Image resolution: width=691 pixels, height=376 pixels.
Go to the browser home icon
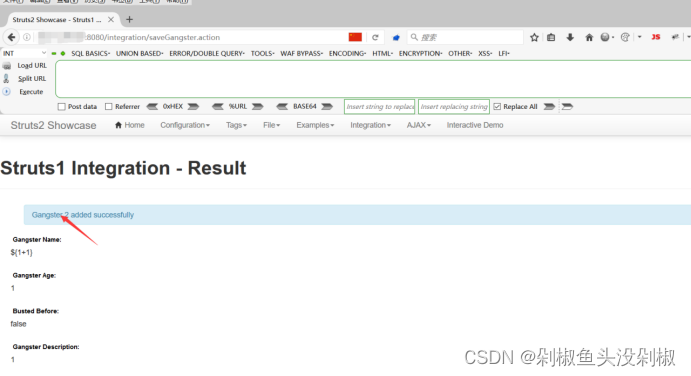pyautogui.click(x=589, y=37)
